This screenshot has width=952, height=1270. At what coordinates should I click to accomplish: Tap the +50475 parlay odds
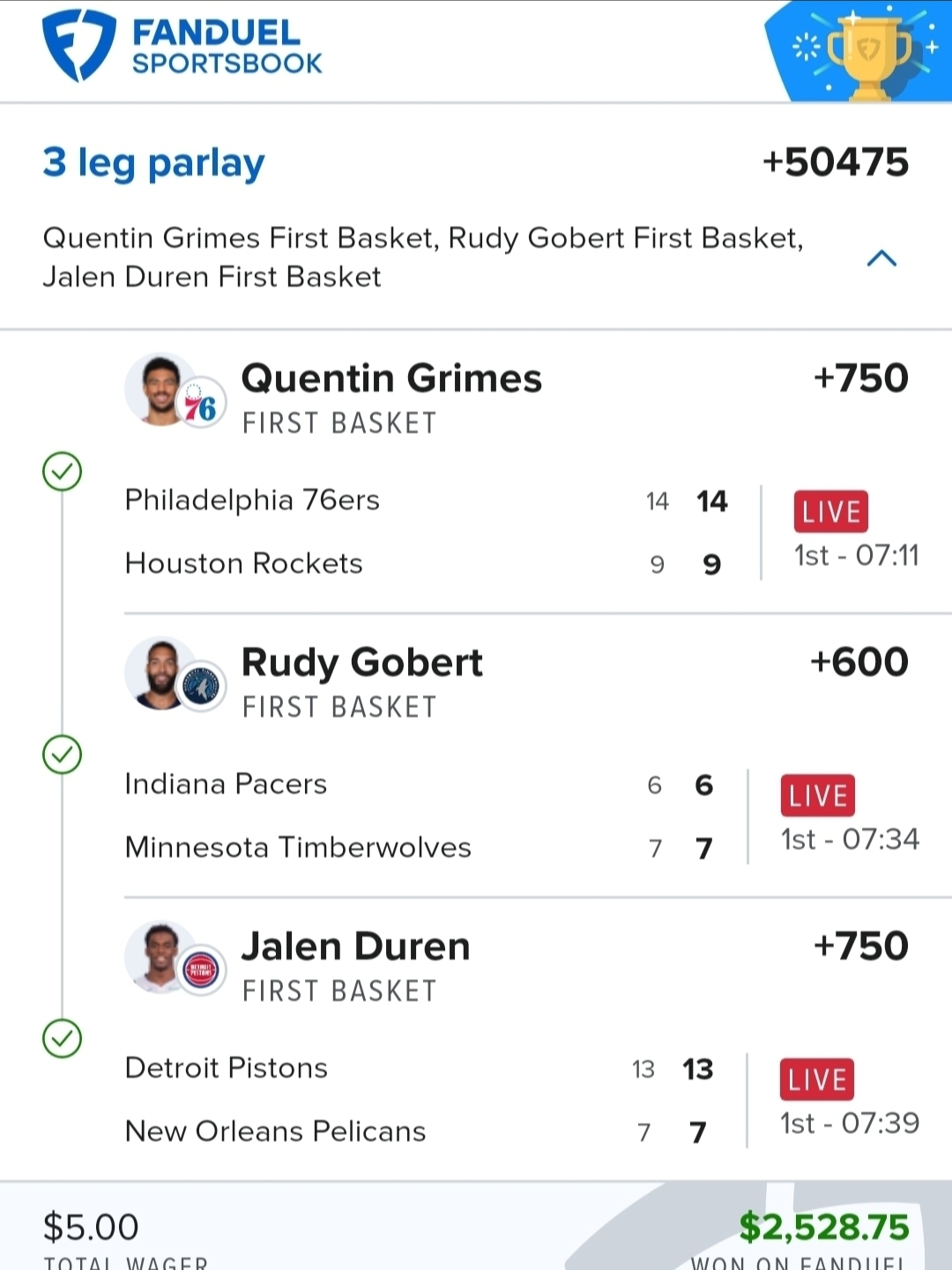point(836,162)
